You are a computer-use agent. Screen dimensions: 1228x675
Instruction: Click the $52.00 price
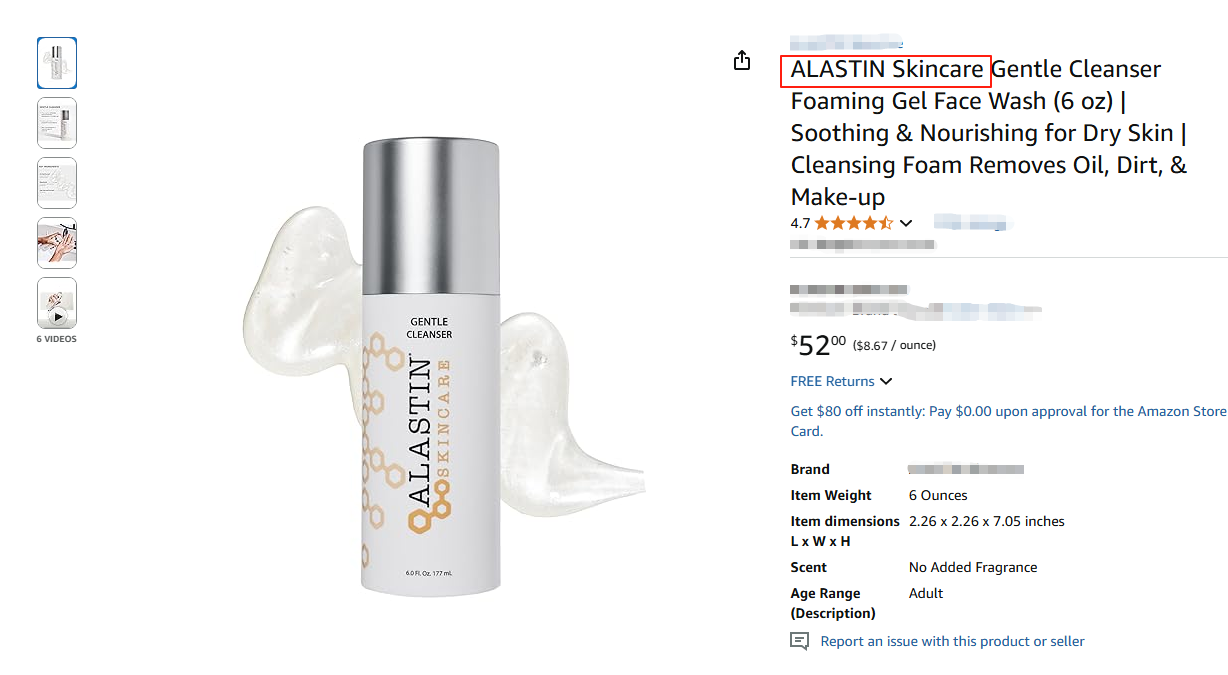(x=818, y=346)
